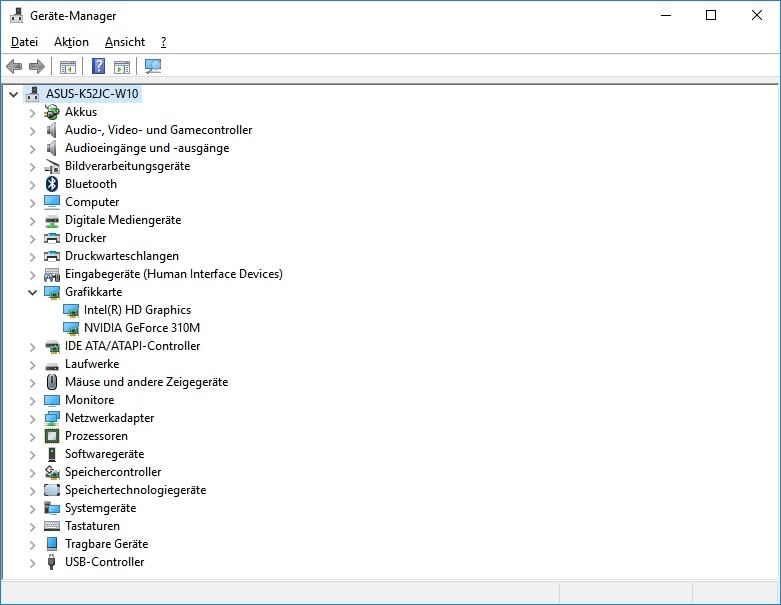
Task: Click the Netzwerkadapter icon
Action: point(52,418)
